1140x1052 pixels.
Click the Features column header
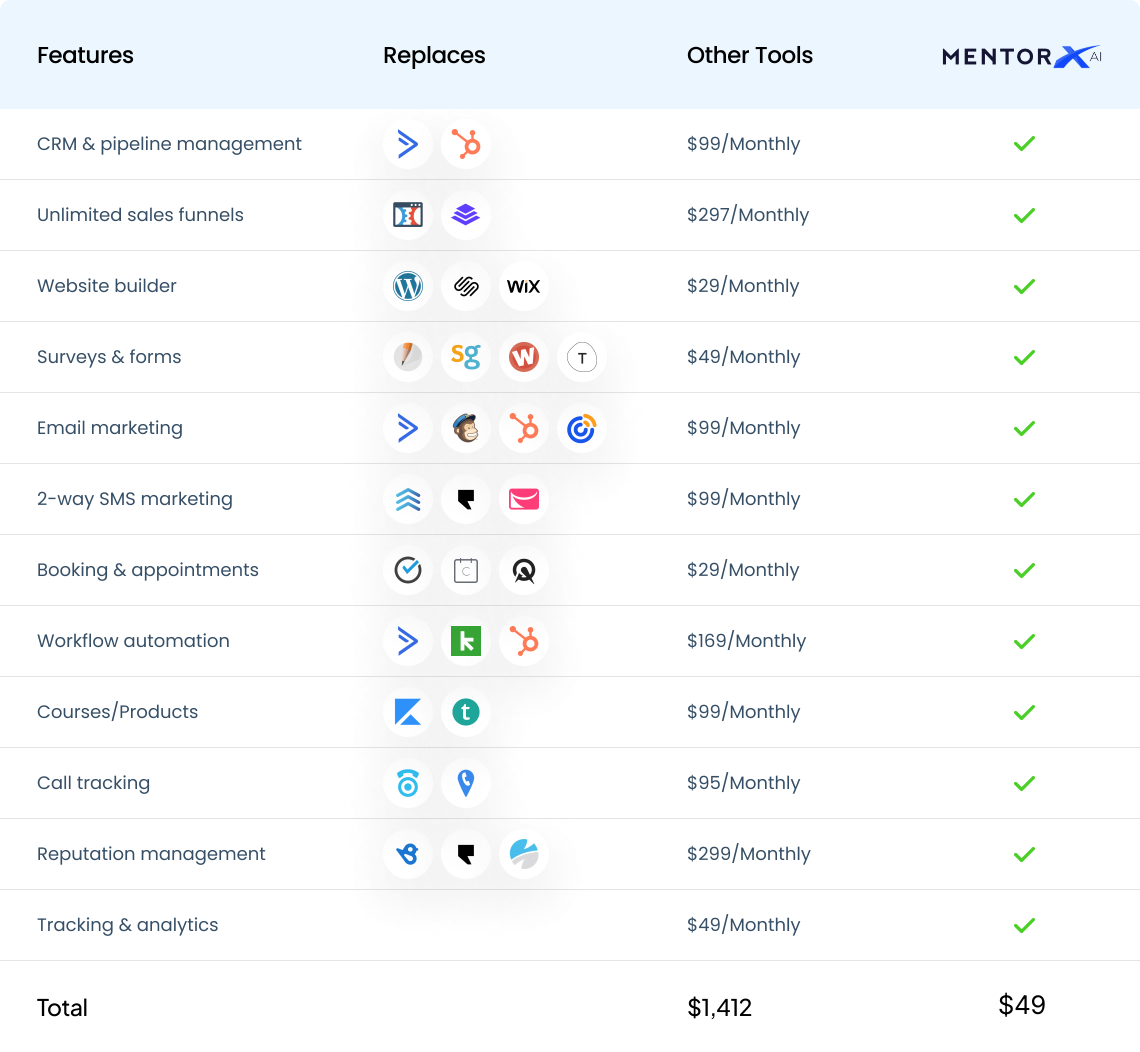(x=85, y=56)
